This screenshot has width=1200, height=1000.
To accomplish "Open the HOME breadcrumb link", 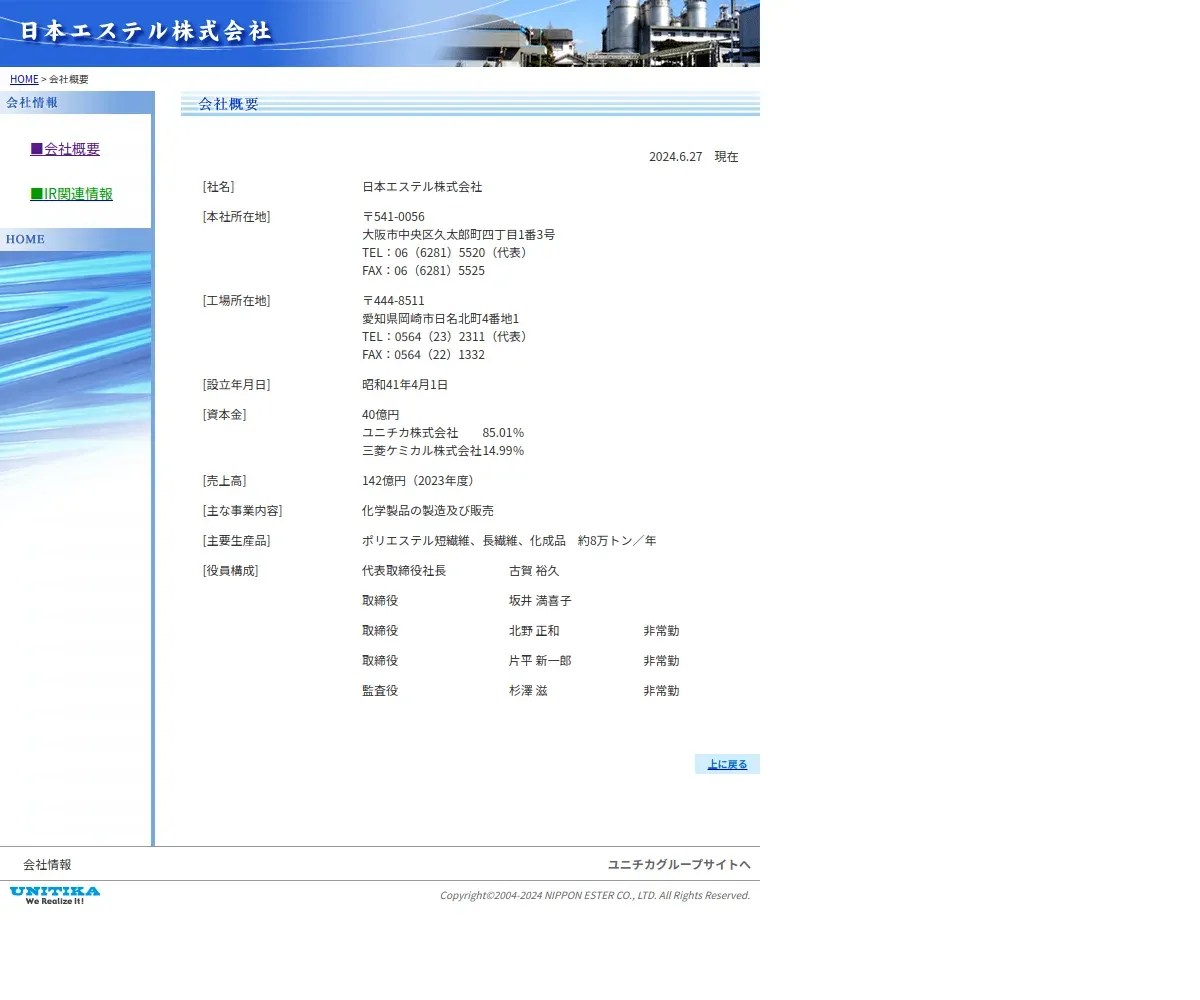I will click(24, 79).
